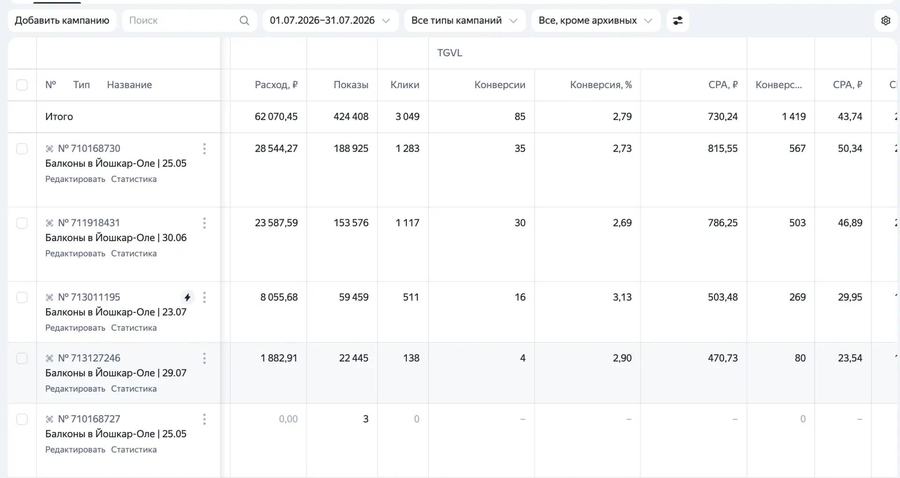Focus the 'Поиск' search field
The width and height of the screenshot is (900, 478).
point(189,21)
